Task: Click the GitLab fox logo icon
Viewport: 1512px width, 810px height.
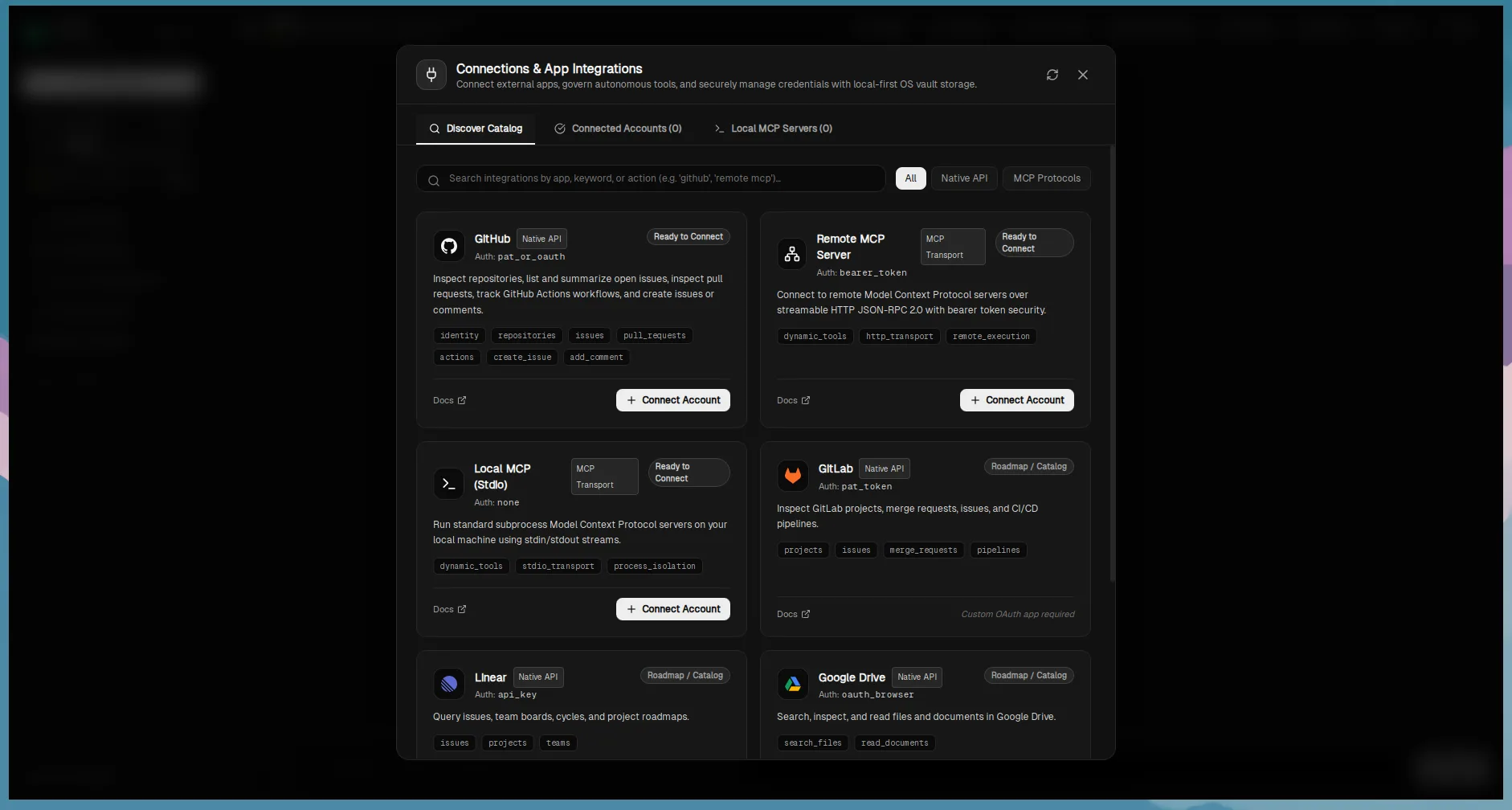Action: (793, 476)
